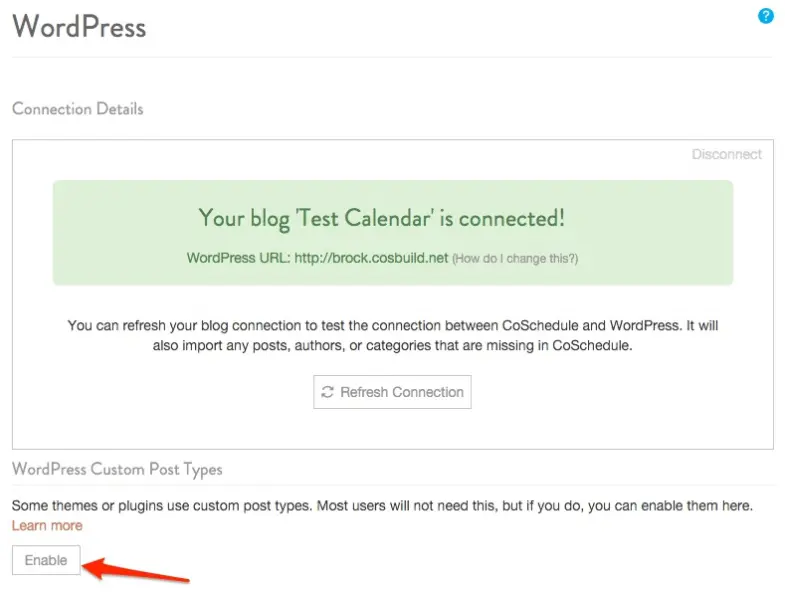
Task: Click the red arrow annotation graphic
Action: [135, 571]
